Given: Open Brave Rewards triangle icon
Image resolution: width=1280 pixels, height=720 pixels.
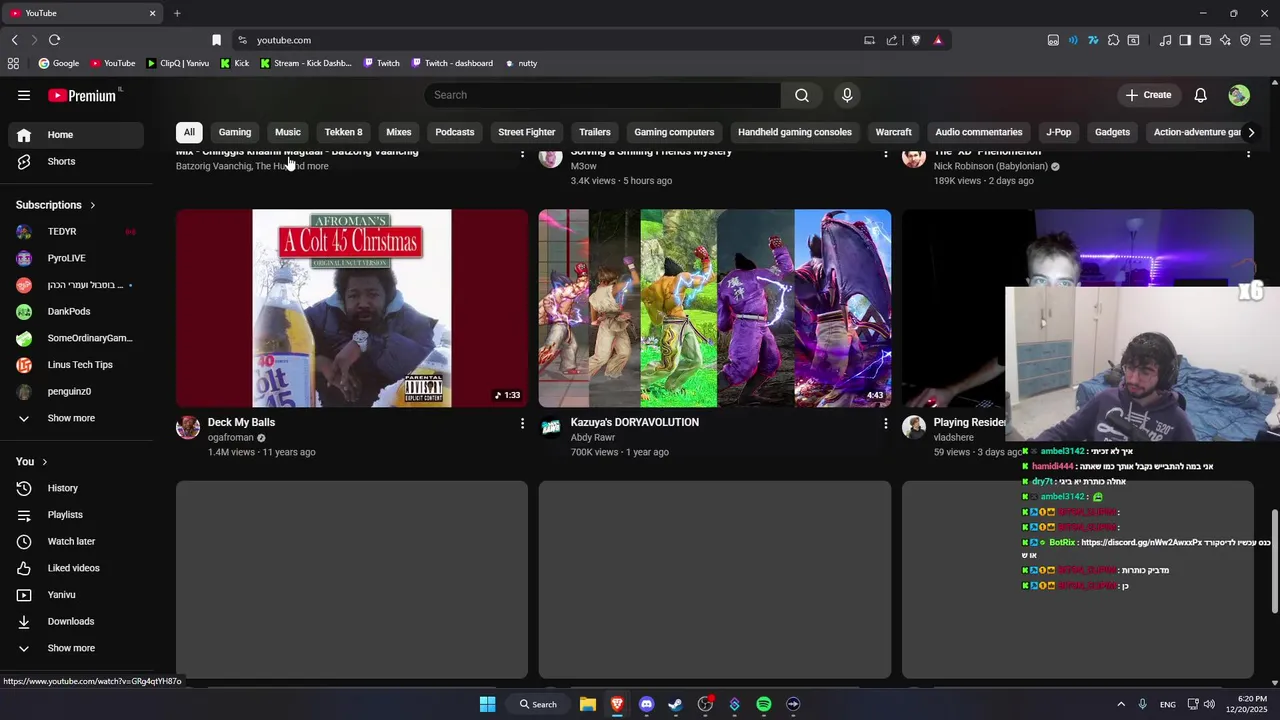Looking at the screenshot, I should pos(938,40).
